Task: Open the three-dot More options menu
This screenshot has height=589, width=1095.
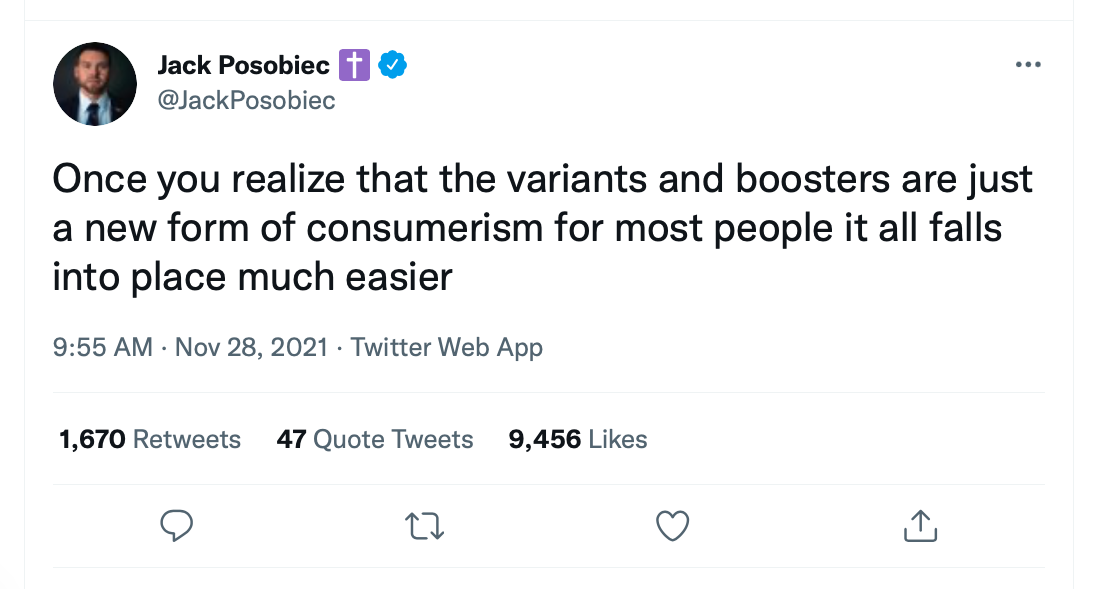Action: 1027,66
